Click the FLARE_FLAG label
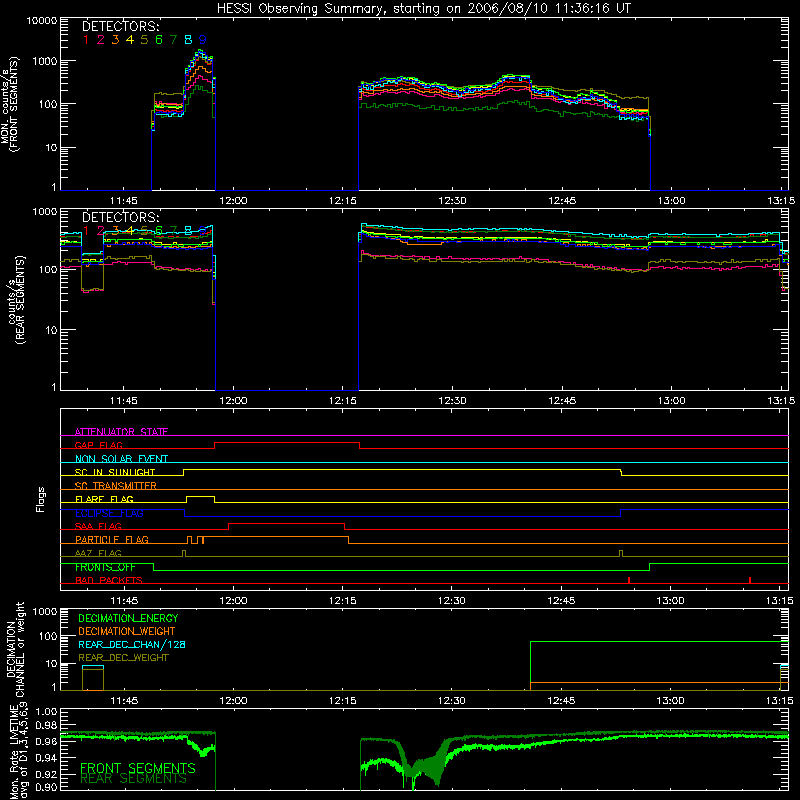This screenshot has width=800, height=800. [104, 499]
